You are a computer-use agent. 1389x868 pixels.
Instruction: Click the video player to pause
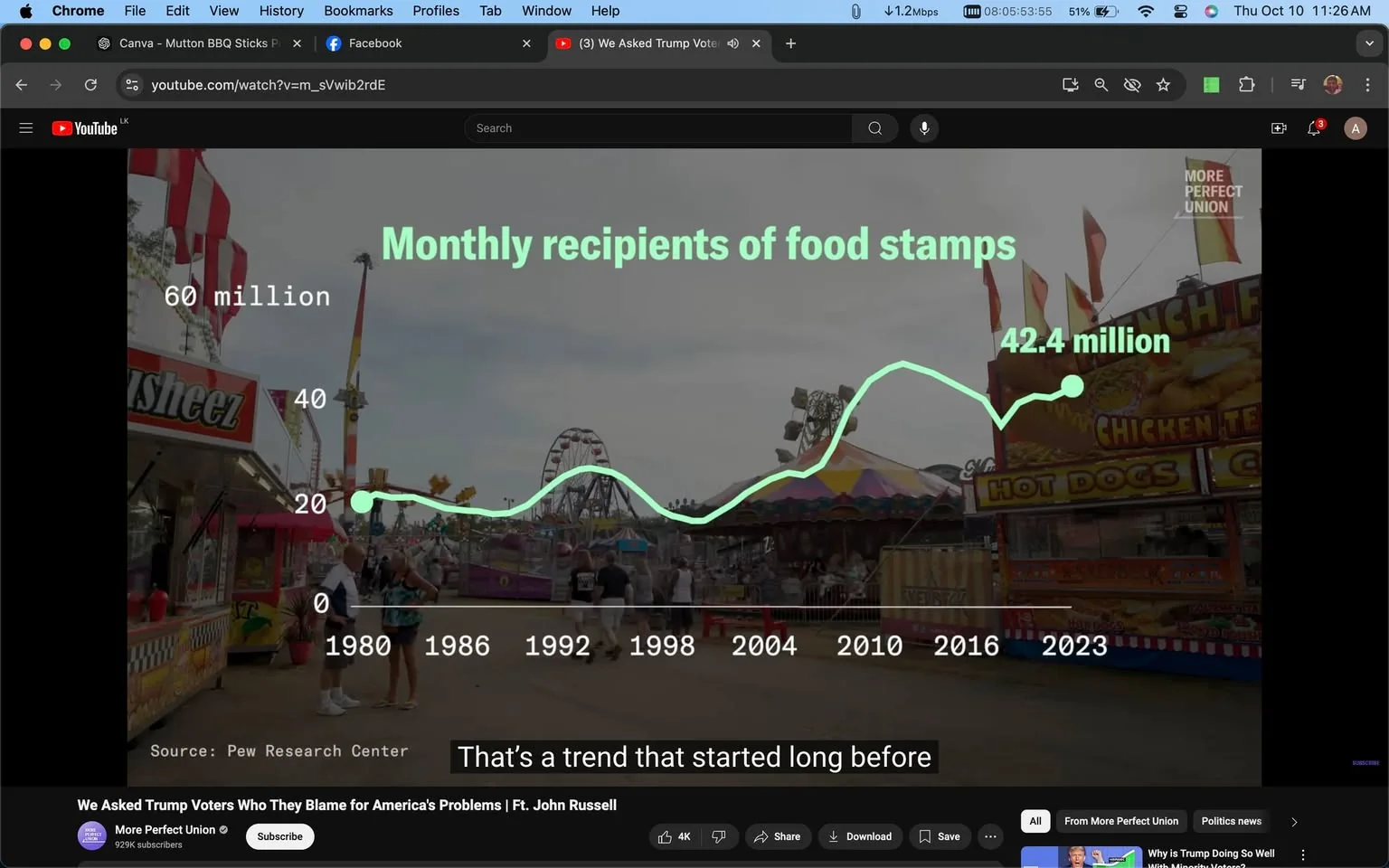pyautogui.click(x=694, y=467)
